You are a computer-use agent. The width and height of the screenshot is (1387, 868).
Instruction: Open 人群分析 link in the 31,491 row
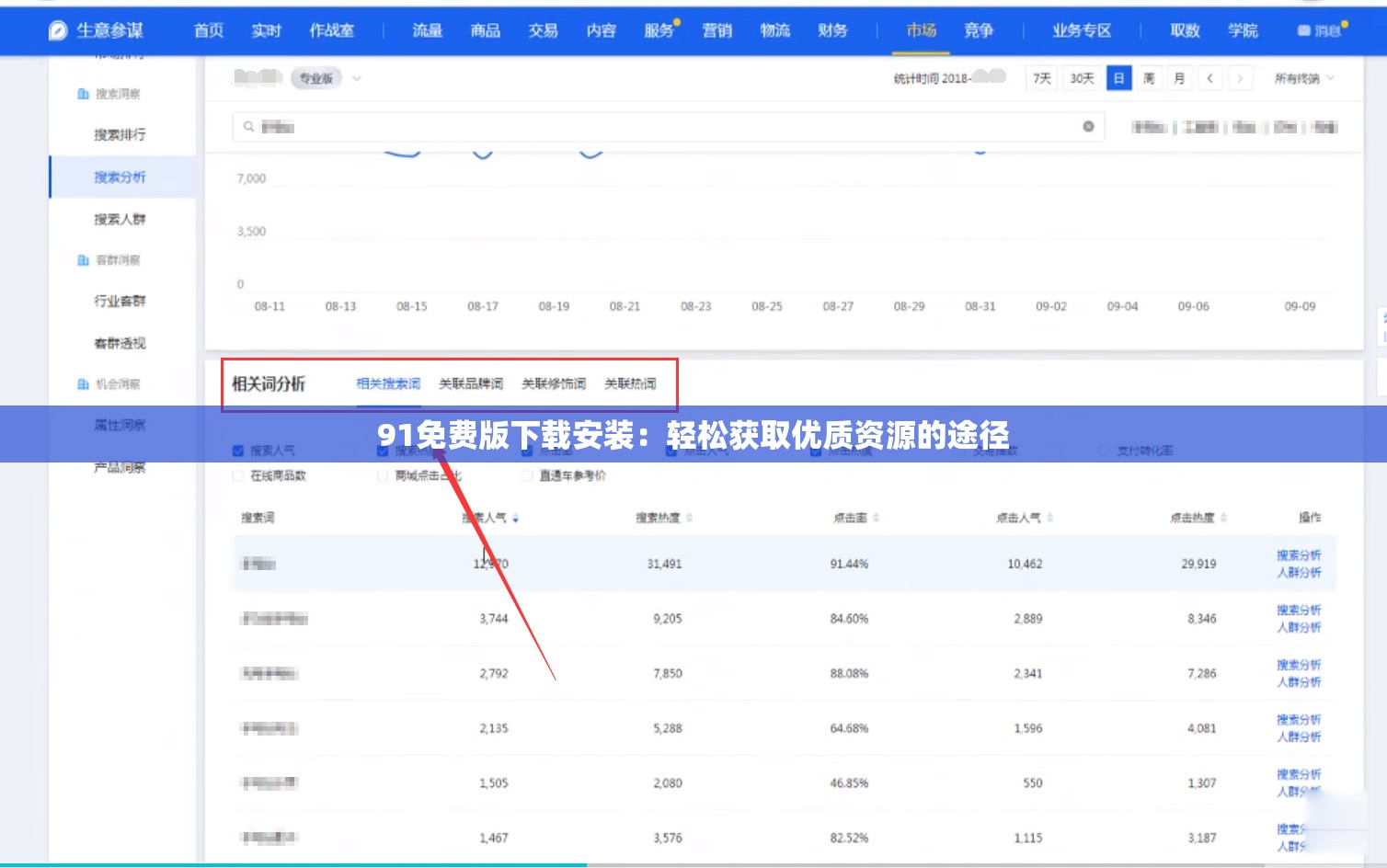pyautogui.click(x=1299, y=573)
